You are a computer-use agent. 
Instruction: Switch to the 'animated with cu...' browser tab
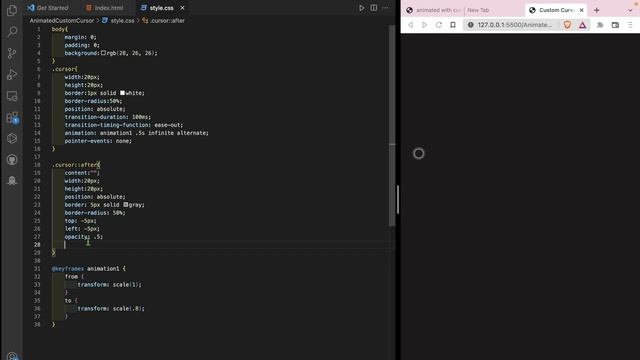tap(433, 10)
